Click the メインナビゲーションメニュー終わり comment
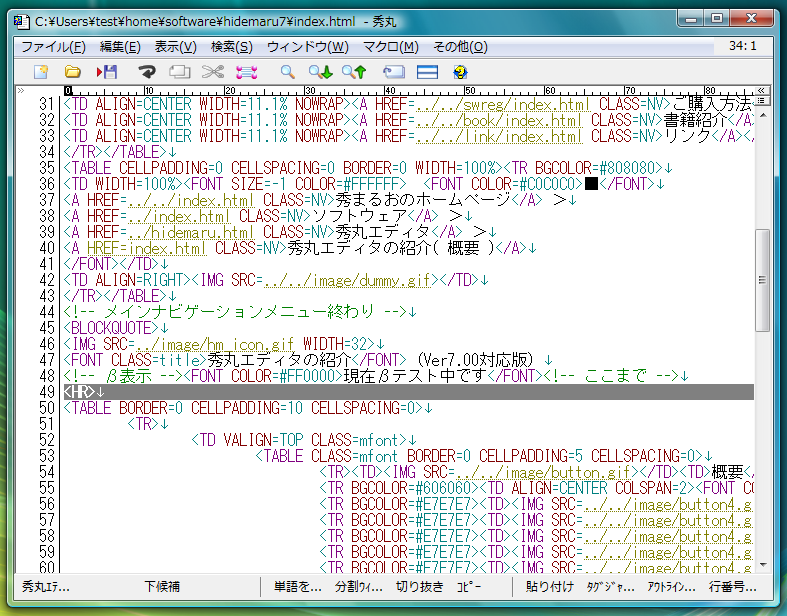The height and width of the screenshot is (616, 787). 239,312
